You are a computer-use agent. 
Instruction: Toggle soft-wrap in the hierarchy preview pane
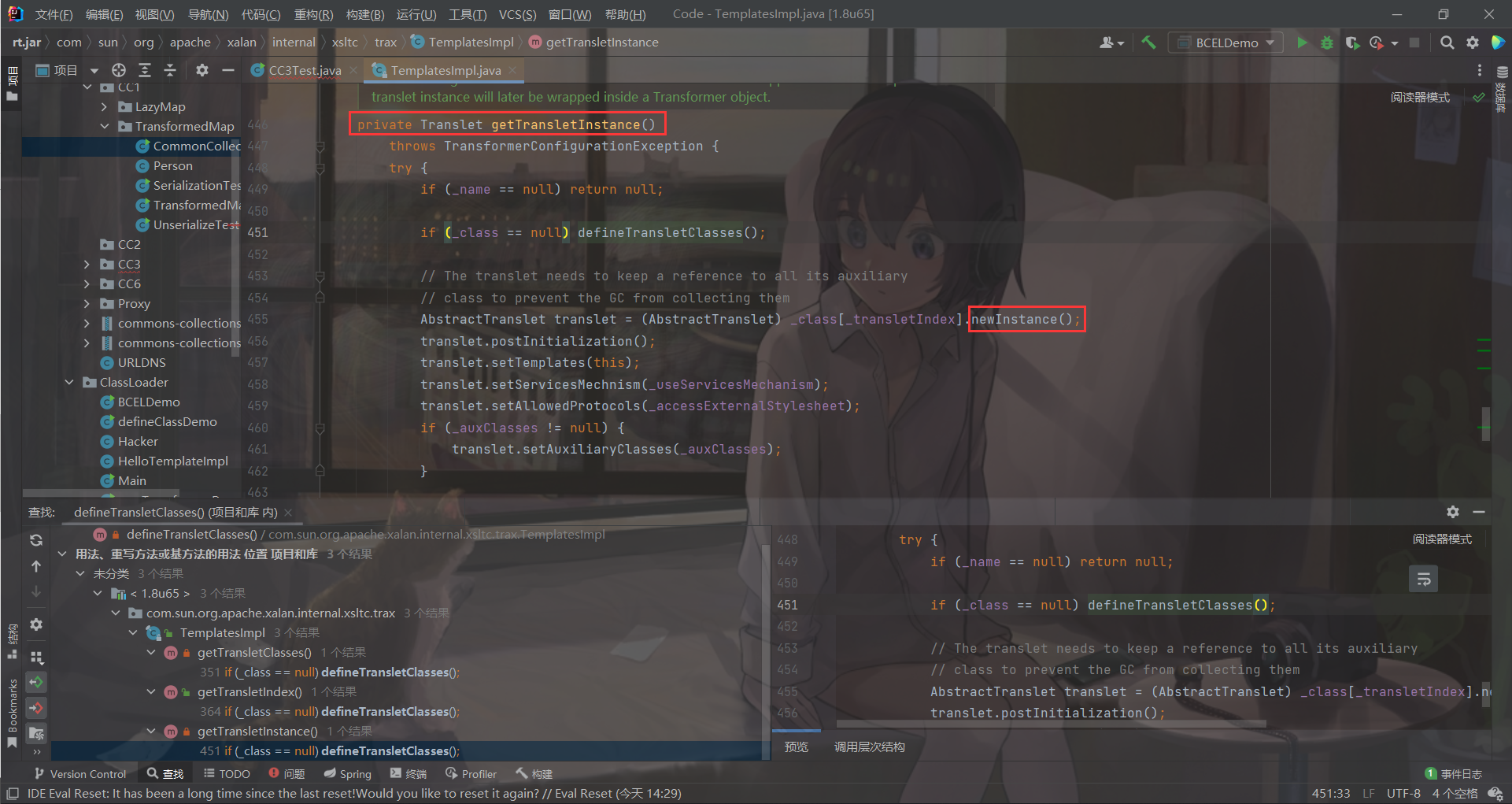point(1424,579)
